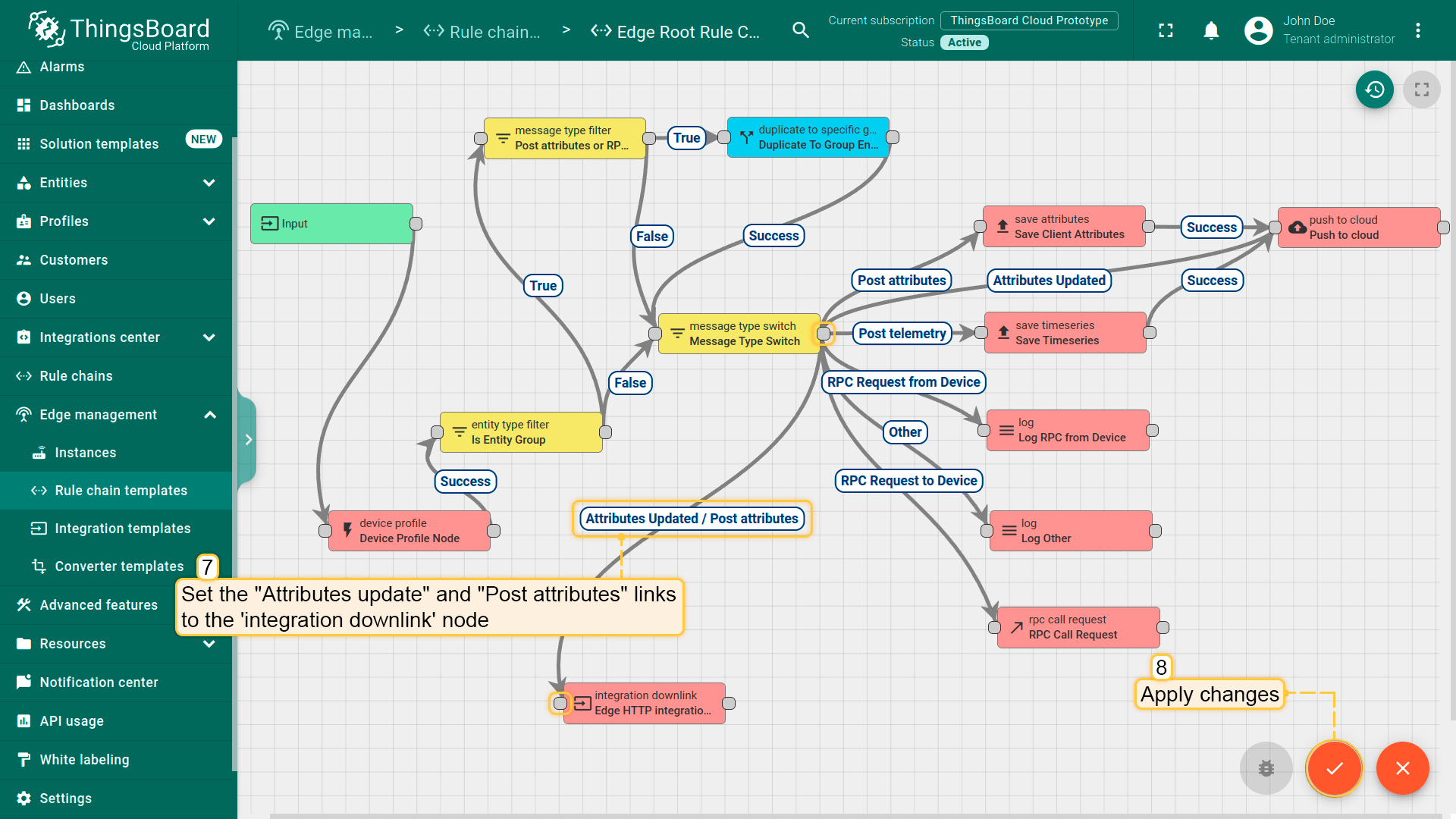Screen dimensions: 1456x819
Task: Expand the node library side panel arrow
Action: point(248,440)
